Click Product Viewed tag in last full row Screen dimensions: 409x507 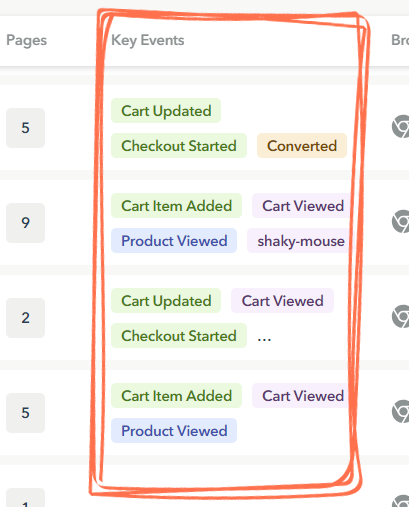pos(174,431)
